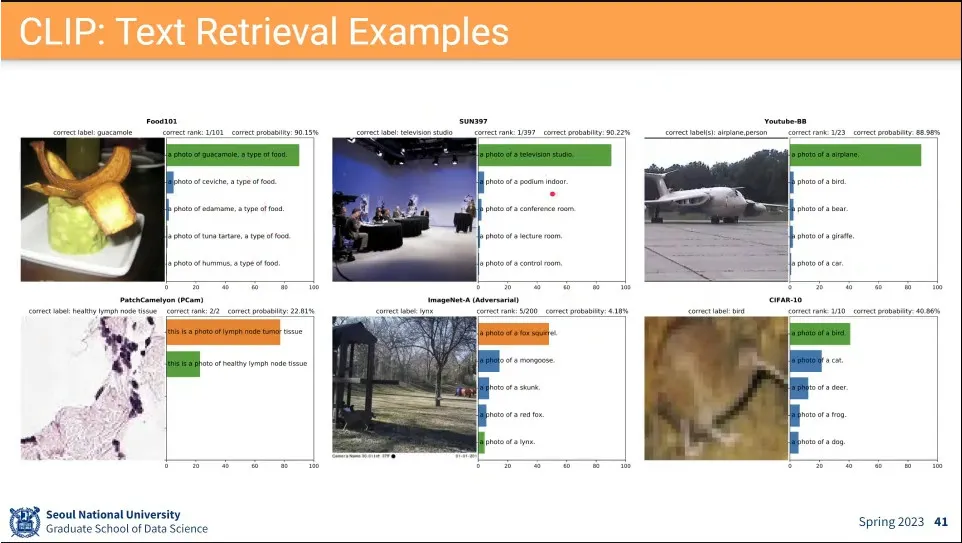Viewport: 962px width, 543px height.
Task: Click 'Graduate School of Data Science' footer text
Action: [127, 529]
